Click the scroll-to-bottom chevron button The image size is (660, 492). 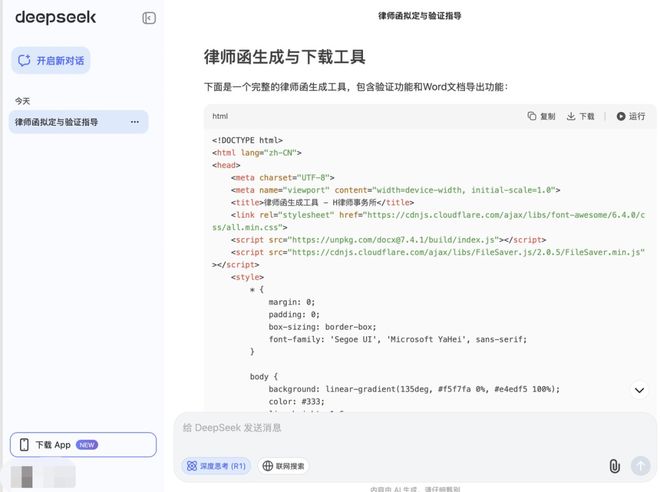pyautogui.click(x=639, y=390)
